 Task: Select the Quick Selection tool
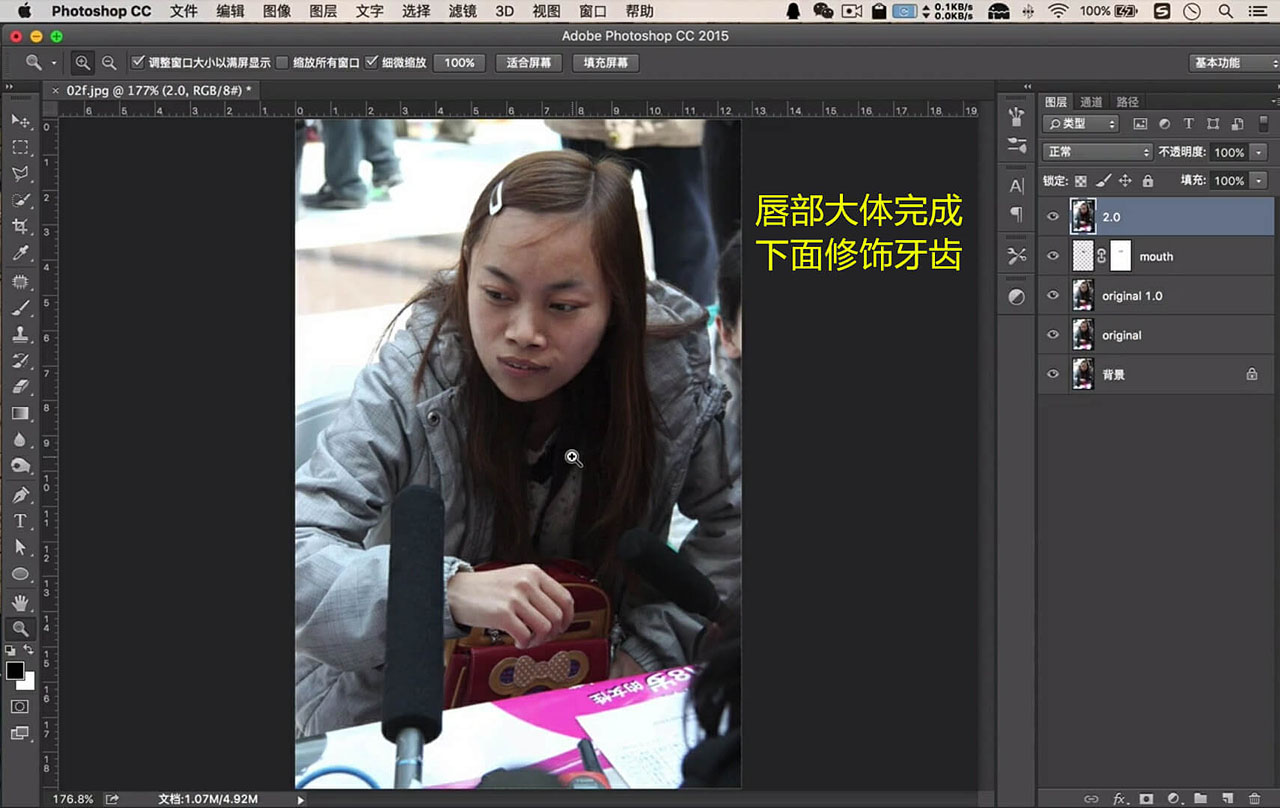(20, 200)
